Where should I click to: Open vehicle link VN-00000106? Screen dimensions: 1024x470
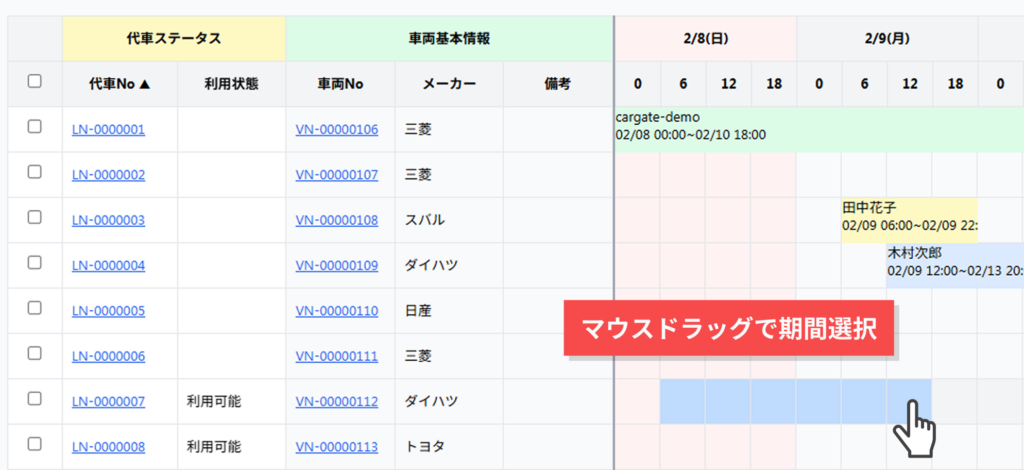pyautogui.click(x=337, y=129)
